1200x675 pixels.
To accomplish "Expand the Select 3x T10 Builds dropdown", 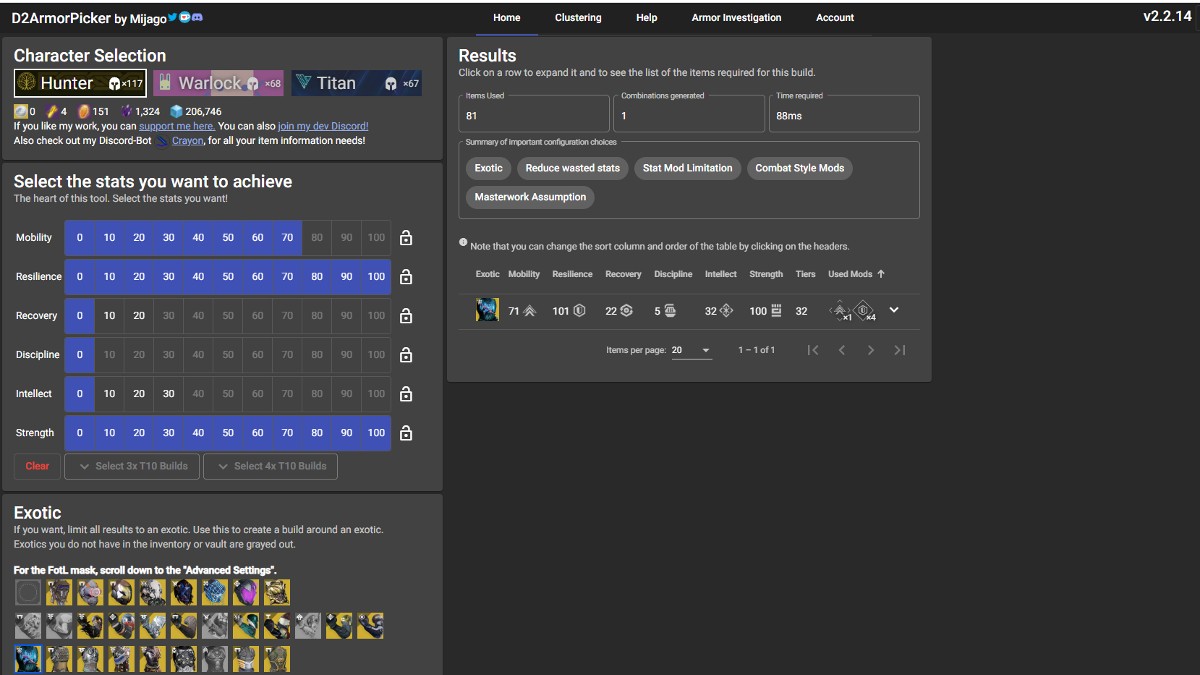I will click(131, 466).
